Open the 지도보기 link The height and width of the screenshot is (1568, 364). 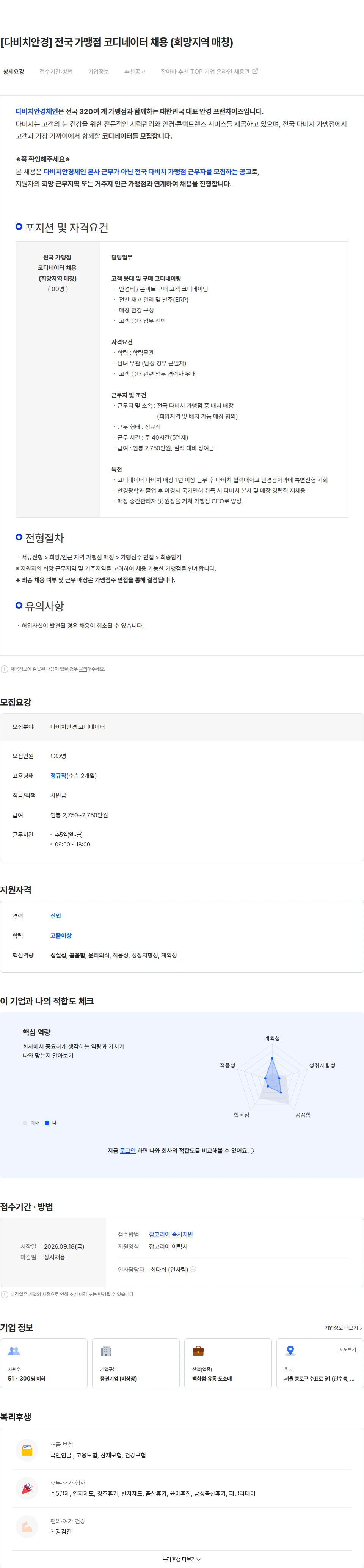point(348,1349)
